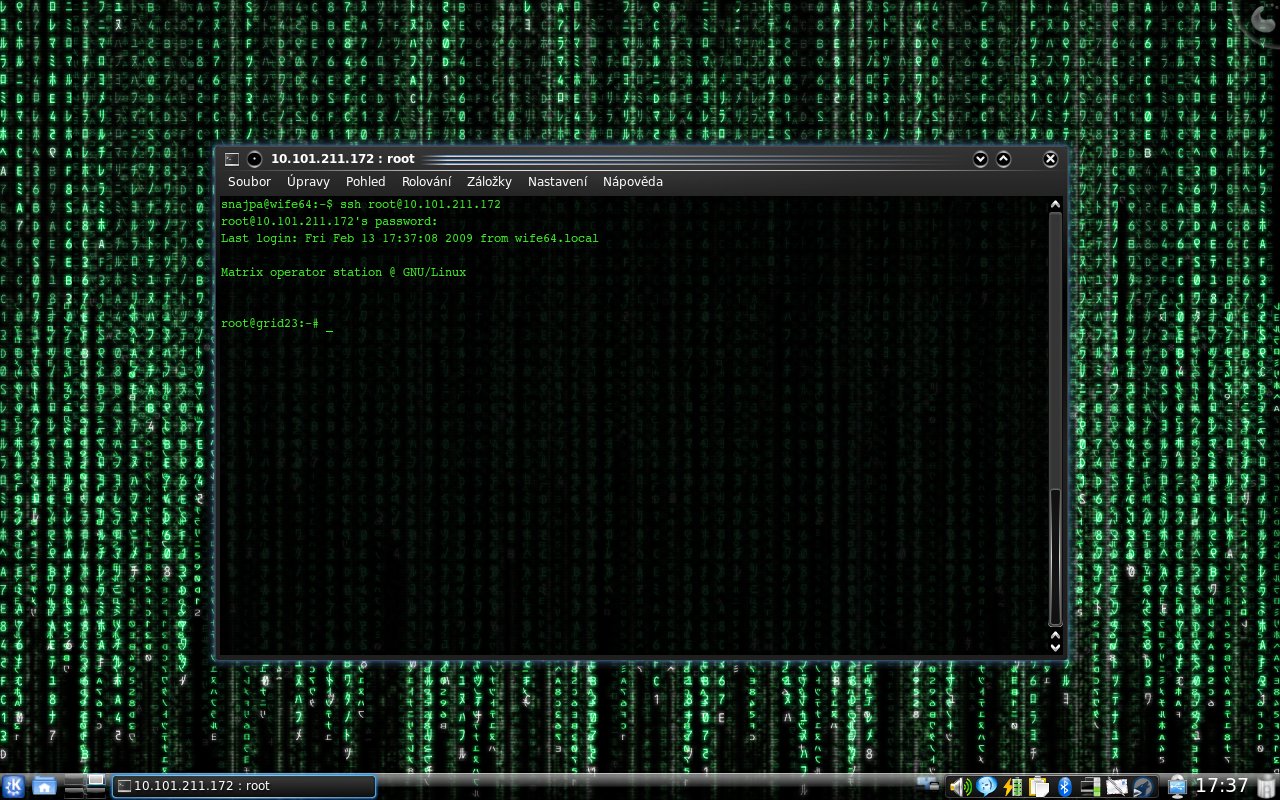Open the Klipper clipboard tray icon

[1038, 787]
